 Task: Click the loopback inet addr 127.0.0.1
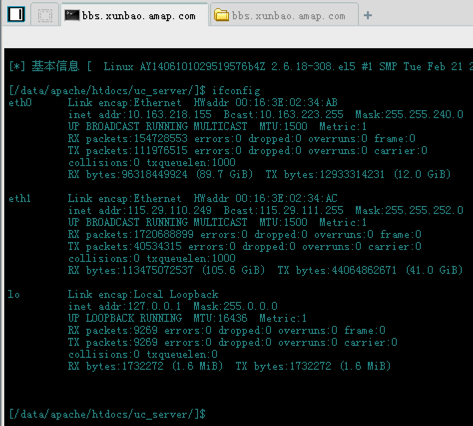(x=154, y=306)
